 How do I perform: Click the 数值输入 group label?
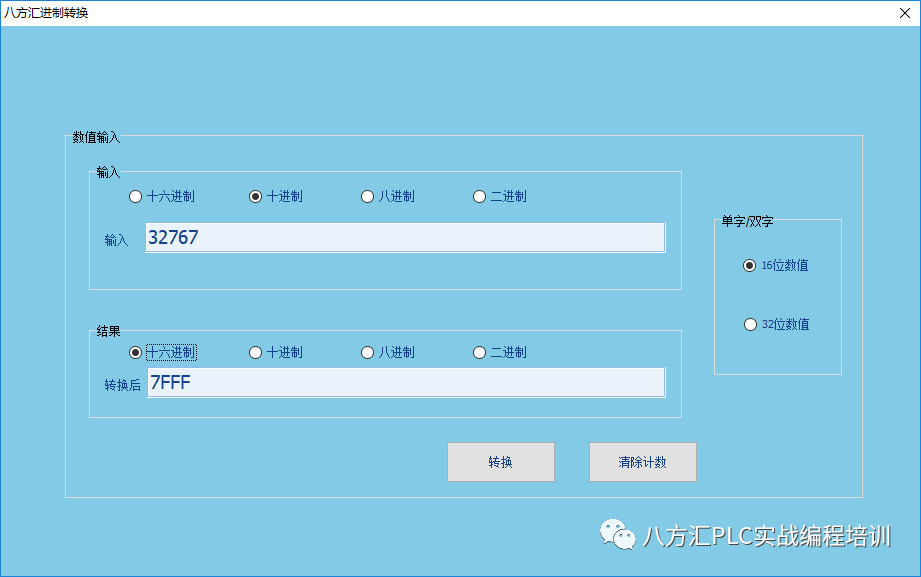[96, 137]
